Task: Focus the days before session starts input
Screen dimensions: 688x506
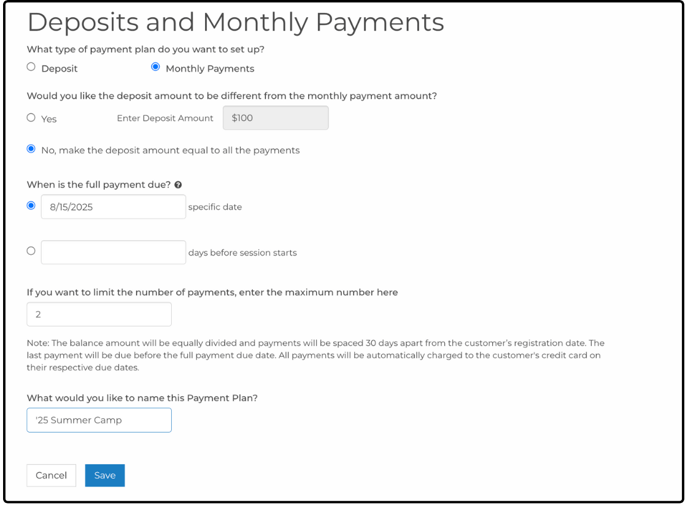Action: 113,252
